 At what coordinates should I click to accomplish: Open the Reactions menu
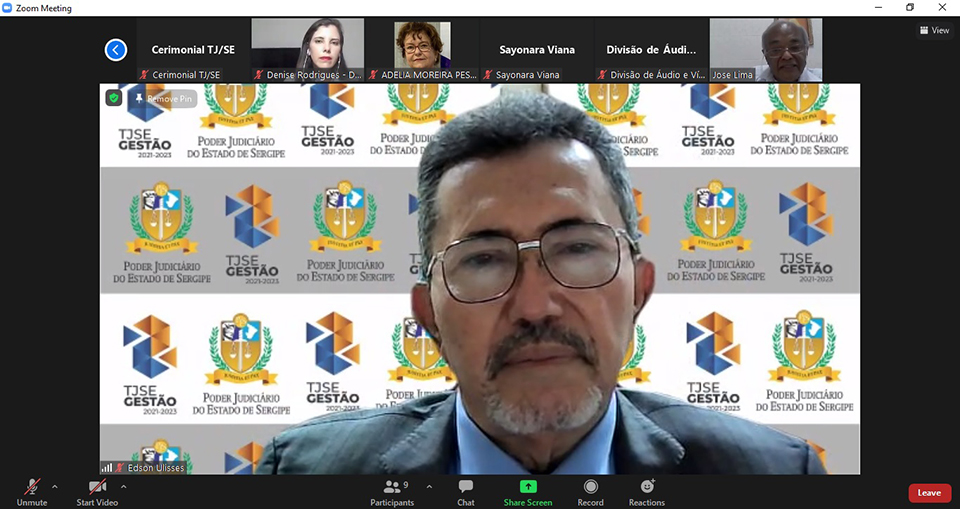click(646, 488)
